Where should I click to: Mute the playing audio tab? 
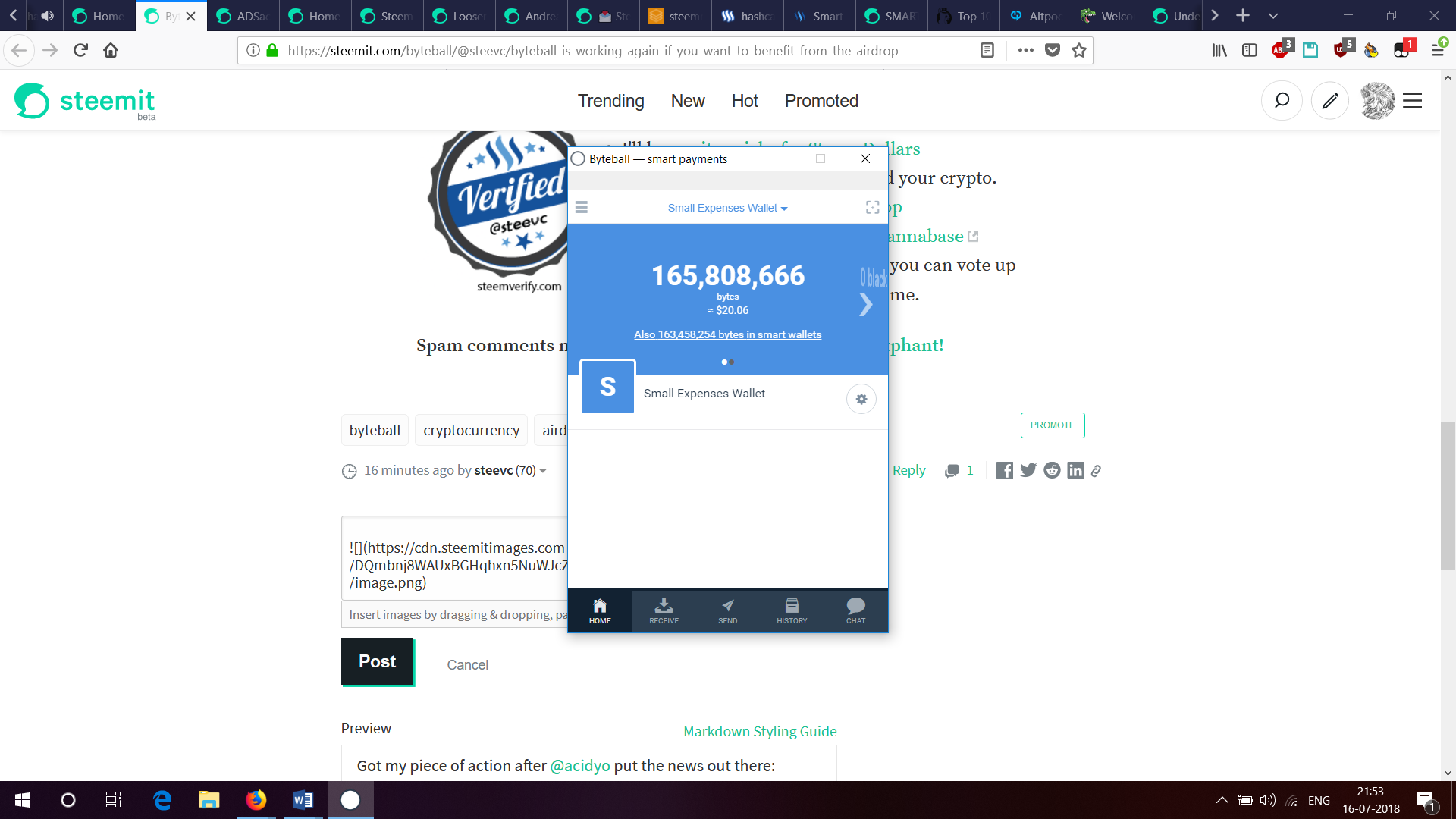point(48,16)
